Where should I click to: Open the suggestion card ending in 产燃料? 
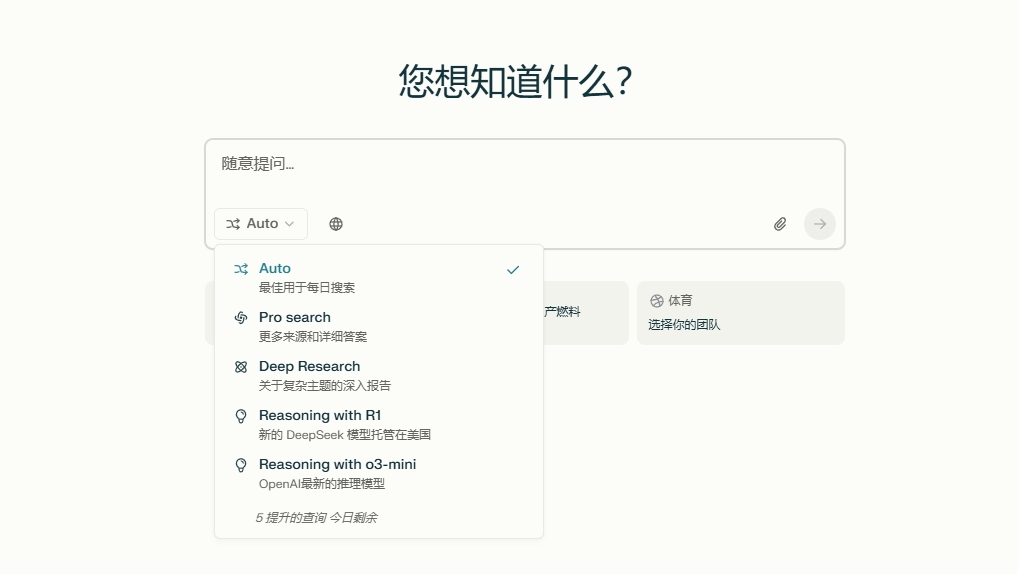(x=584, y=312)
